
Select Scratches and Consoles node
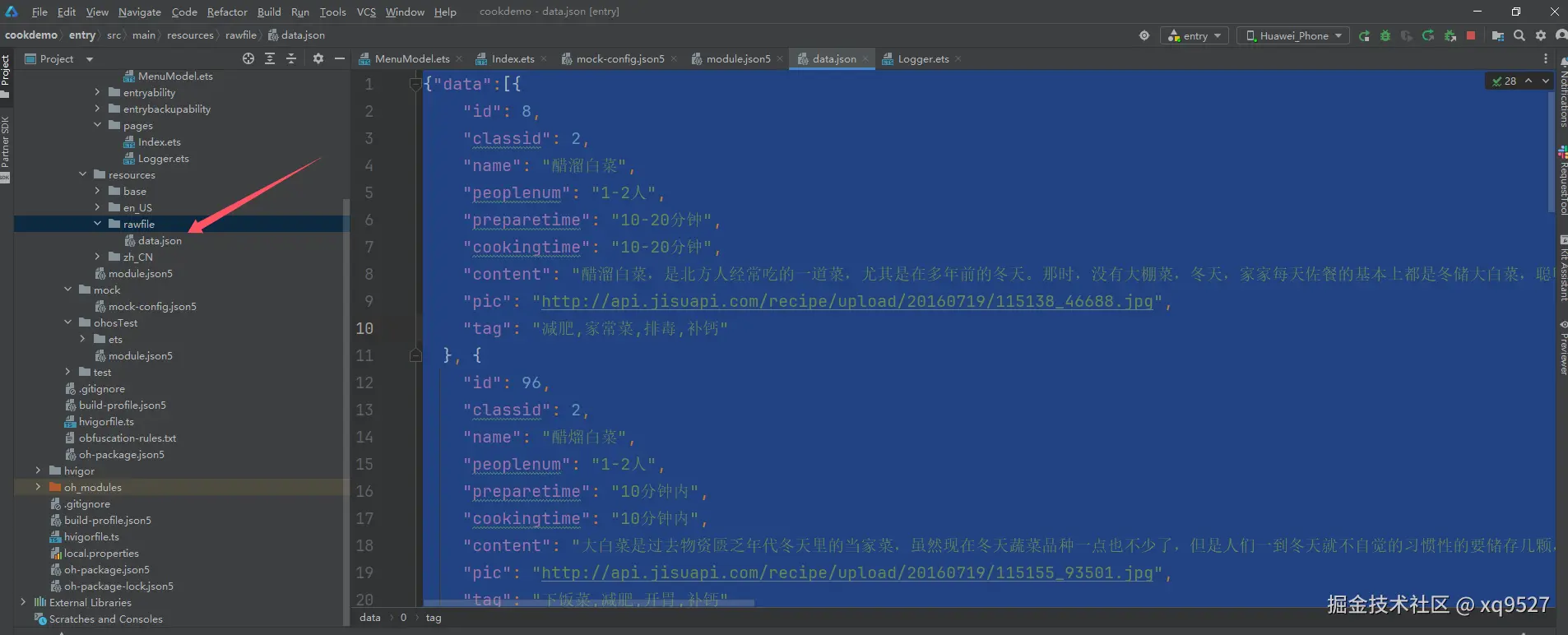coord(105,619)
